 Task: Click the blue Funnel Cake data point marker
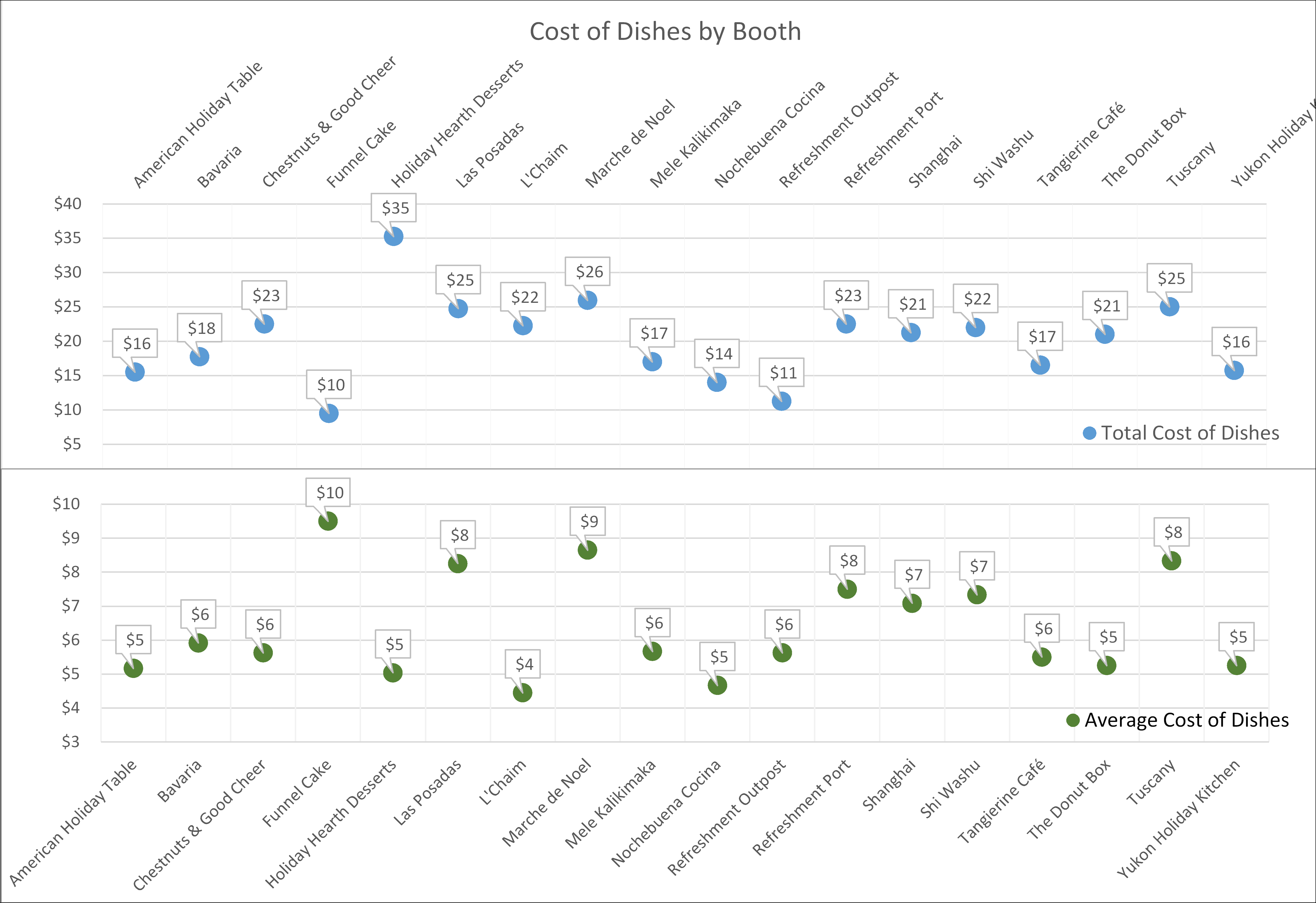pyautogui.click(x=328, y=413)
